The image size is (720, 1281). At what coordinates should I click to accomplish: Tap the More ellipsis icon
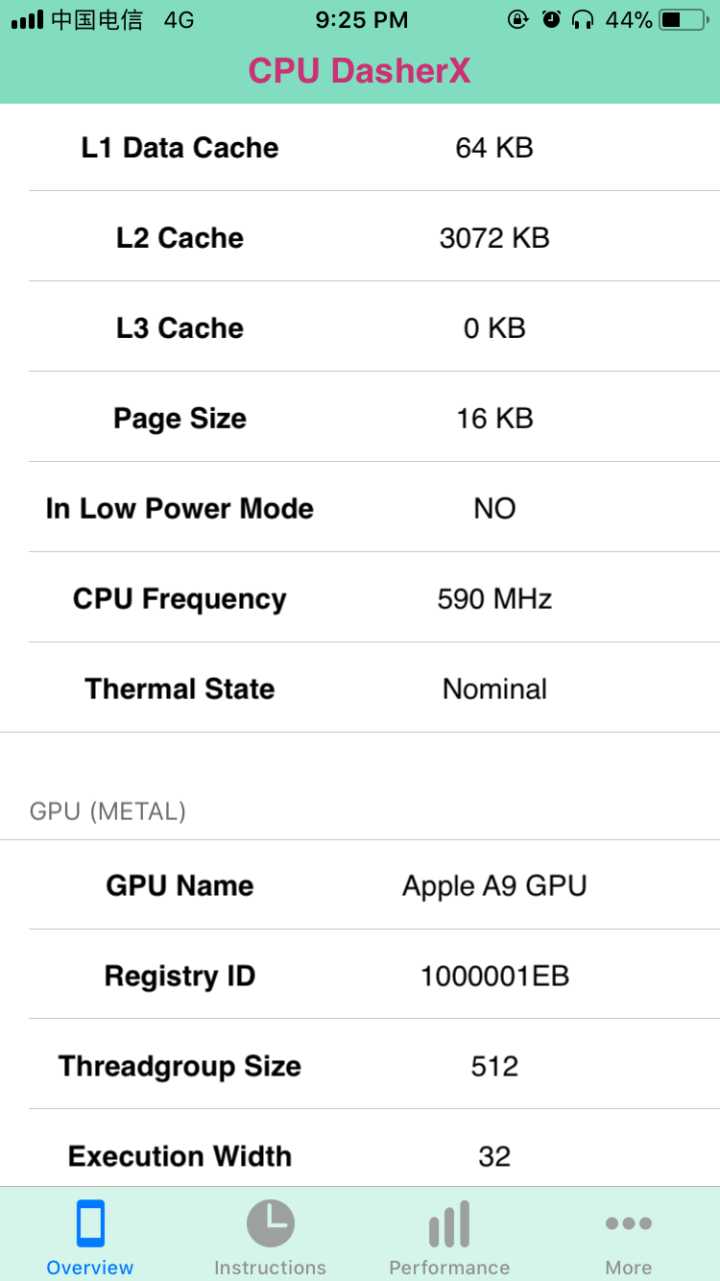pos(628,1221)
